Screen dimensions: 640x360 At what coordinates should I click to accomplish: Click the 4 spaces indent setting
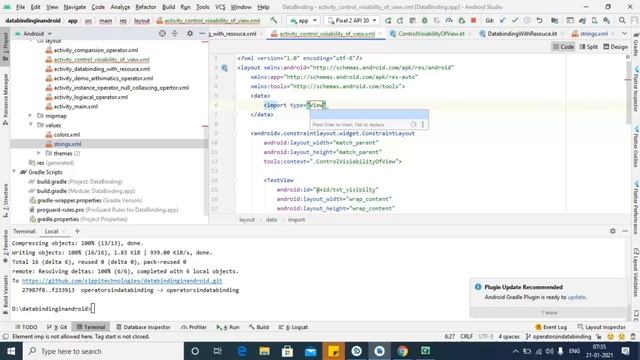[x=509, y=337]
